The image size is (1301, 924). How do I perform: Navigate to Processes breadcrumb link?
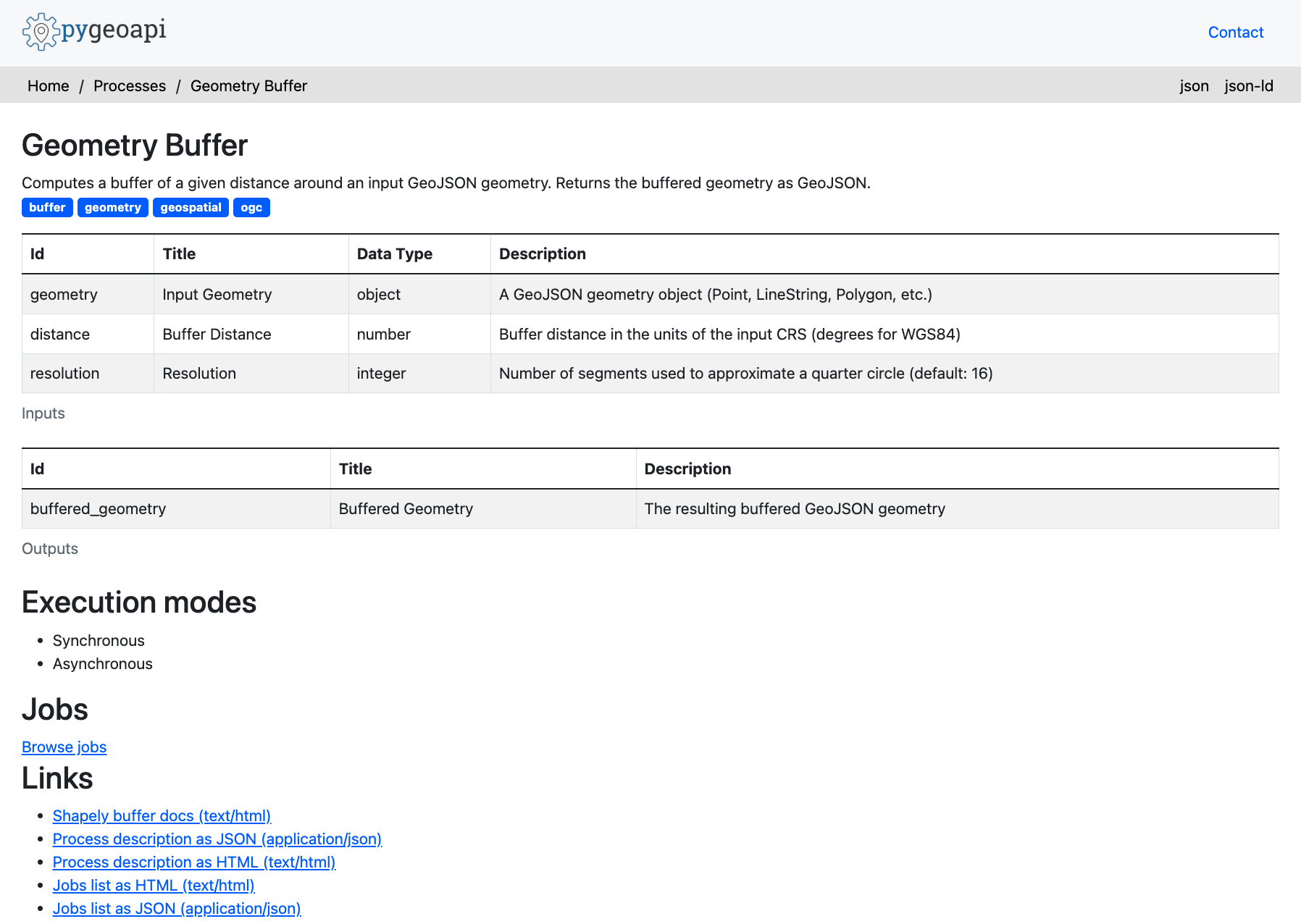tap(130, 86)
